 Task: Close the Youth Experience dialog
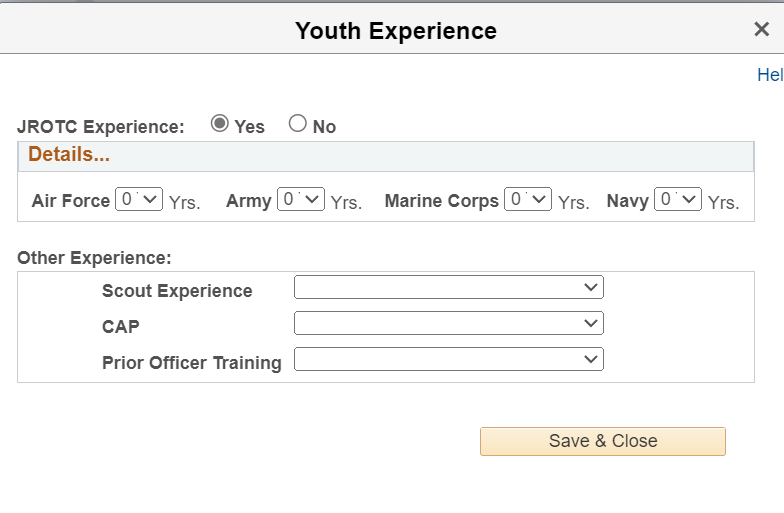762,30
